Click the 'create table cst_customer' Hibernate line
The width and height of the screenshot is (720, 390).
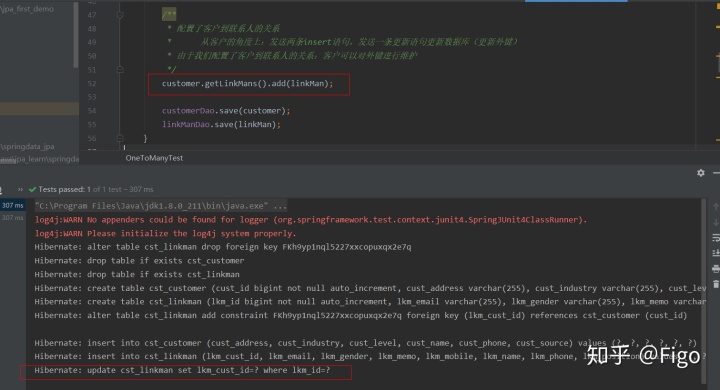(x=370, y=288)
